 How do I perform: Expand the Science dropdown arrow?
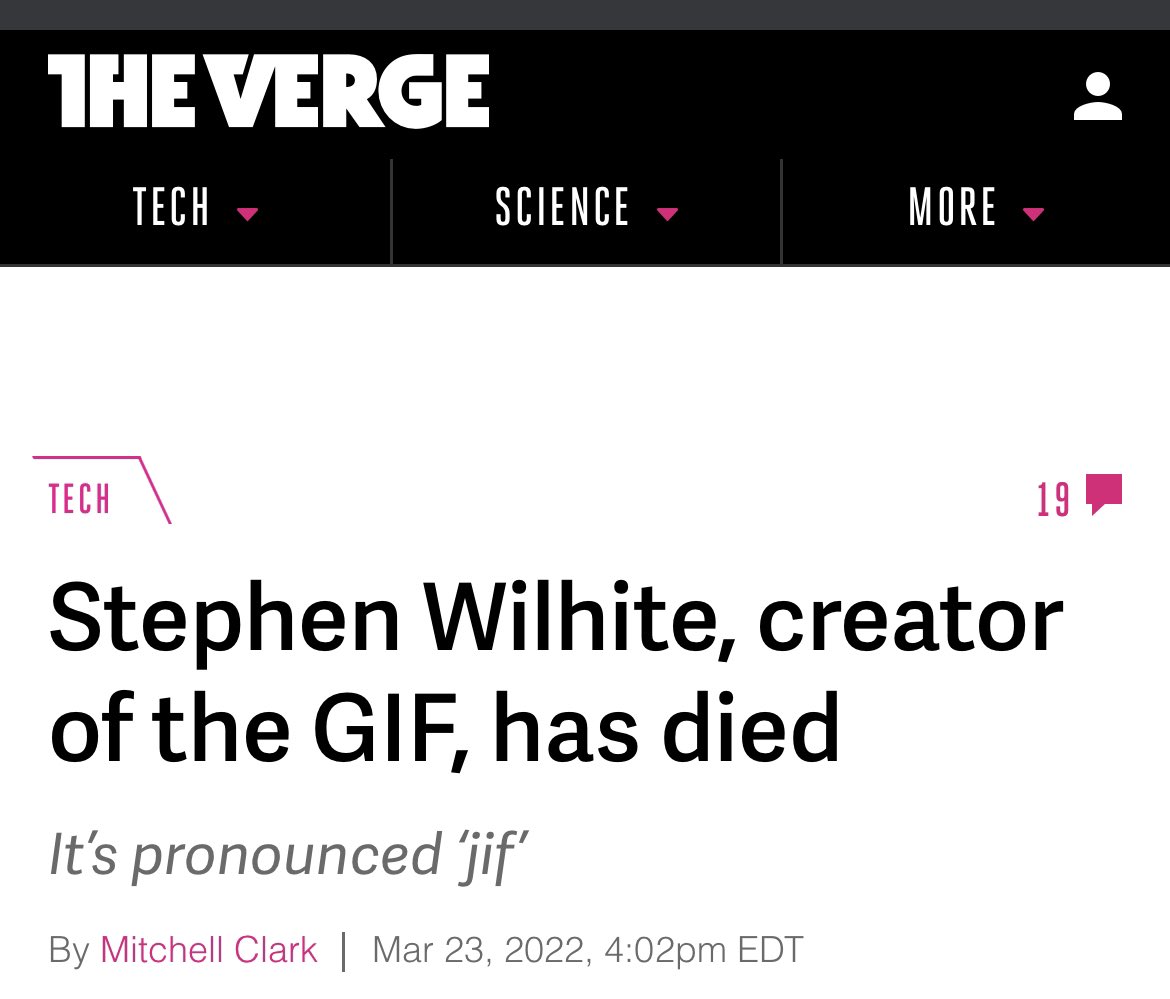(667, 213)
